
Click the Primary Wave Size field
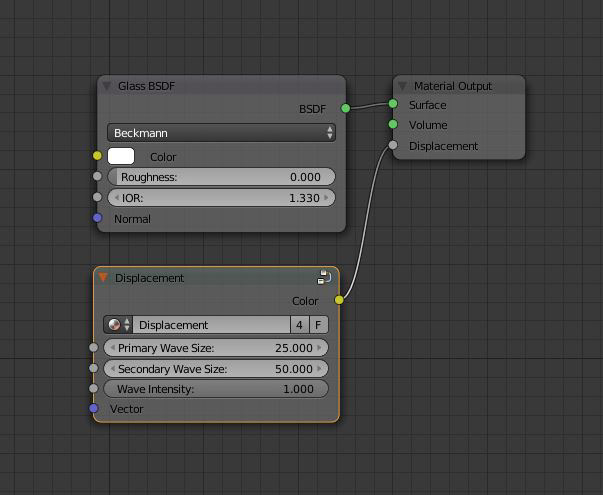[x=216, y=348]
